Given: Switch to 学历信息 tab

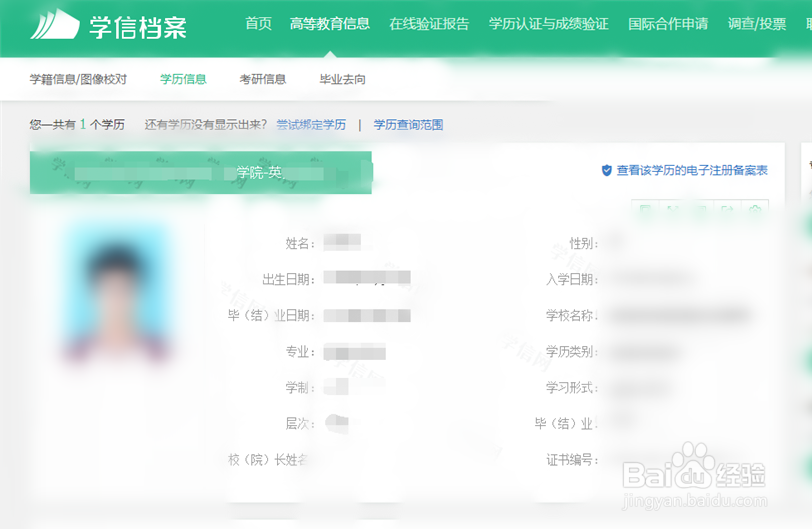Looking at the screenshot, I should pos(183,79).
